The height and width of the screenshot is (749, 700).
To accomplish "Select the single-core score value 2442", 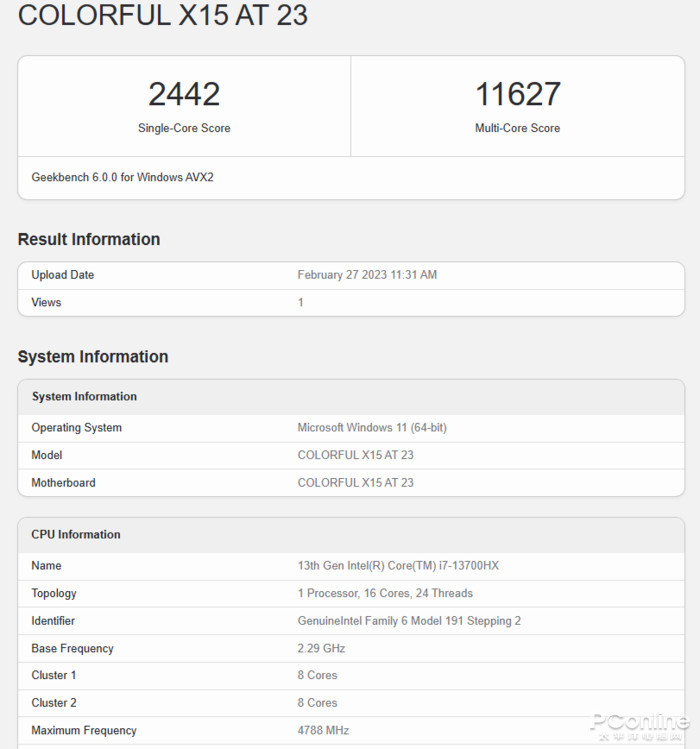I will 184,94.
